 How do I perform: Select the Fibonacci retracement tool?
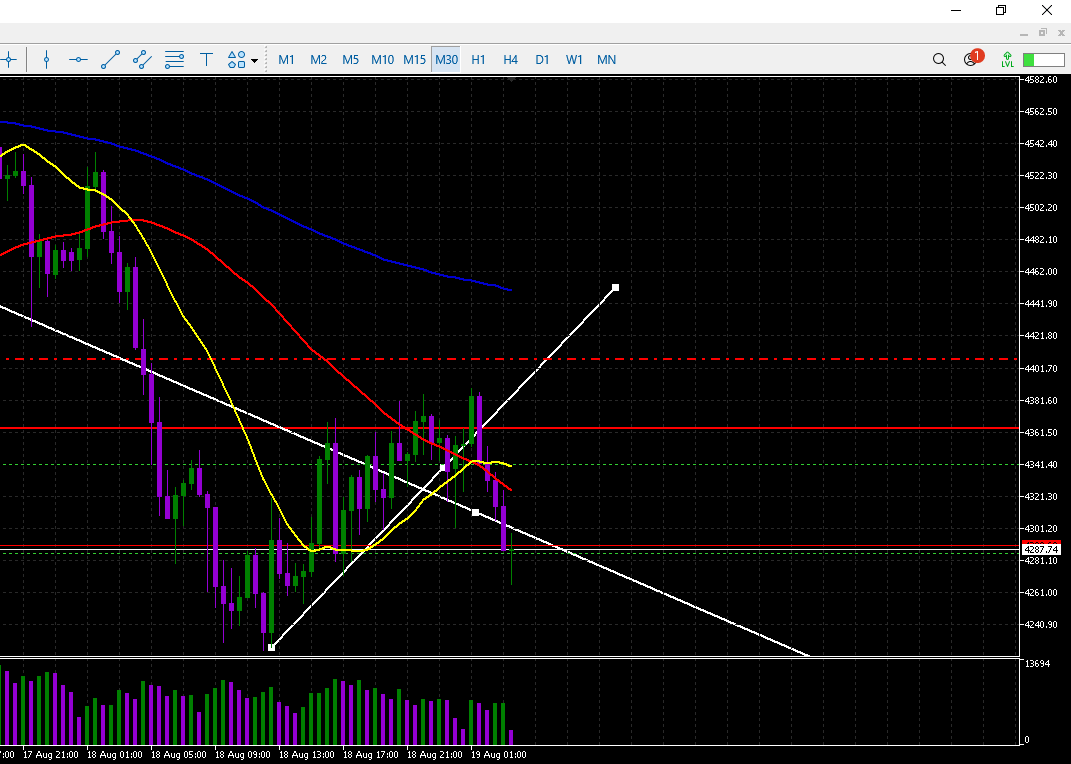tap(174, 60)
